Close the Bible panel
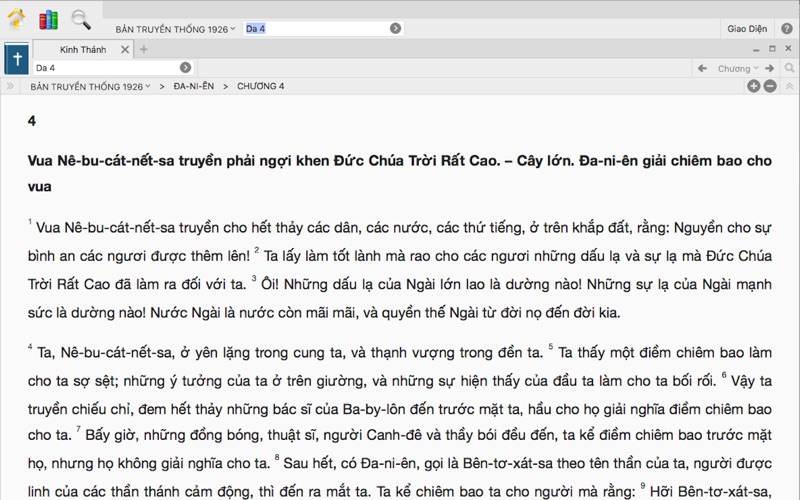The image size is (800, 500). point(788,48)
